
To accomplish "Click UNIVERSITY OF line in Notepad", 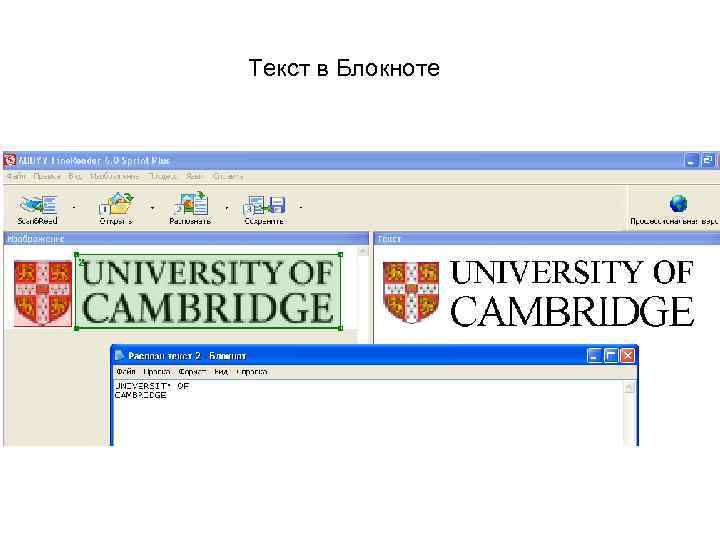I will (152, 386).
